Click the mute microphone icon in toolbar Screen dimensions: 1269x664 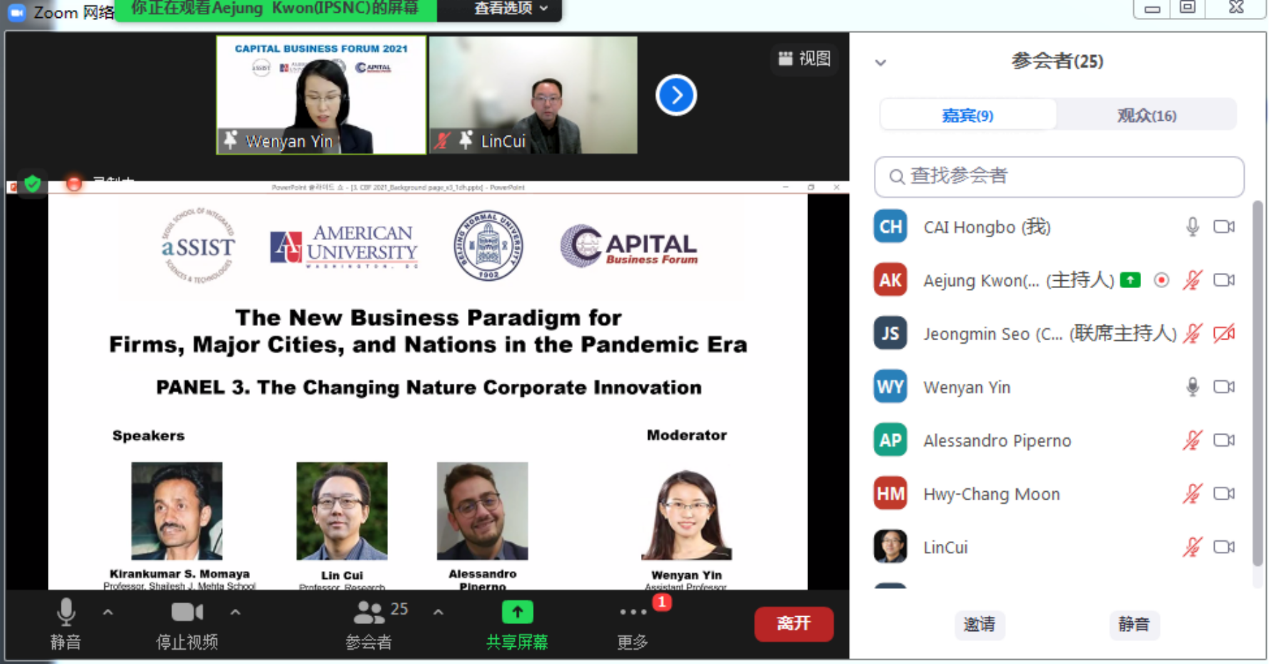point(66,612)
